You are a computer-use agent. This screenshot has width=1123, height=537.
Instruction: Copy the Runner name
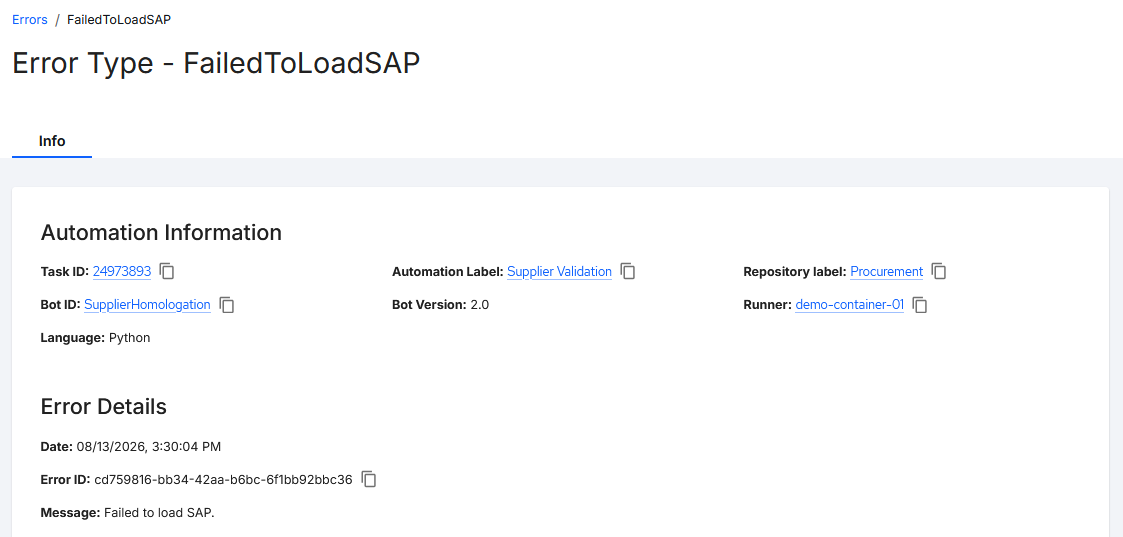point(920,304)
